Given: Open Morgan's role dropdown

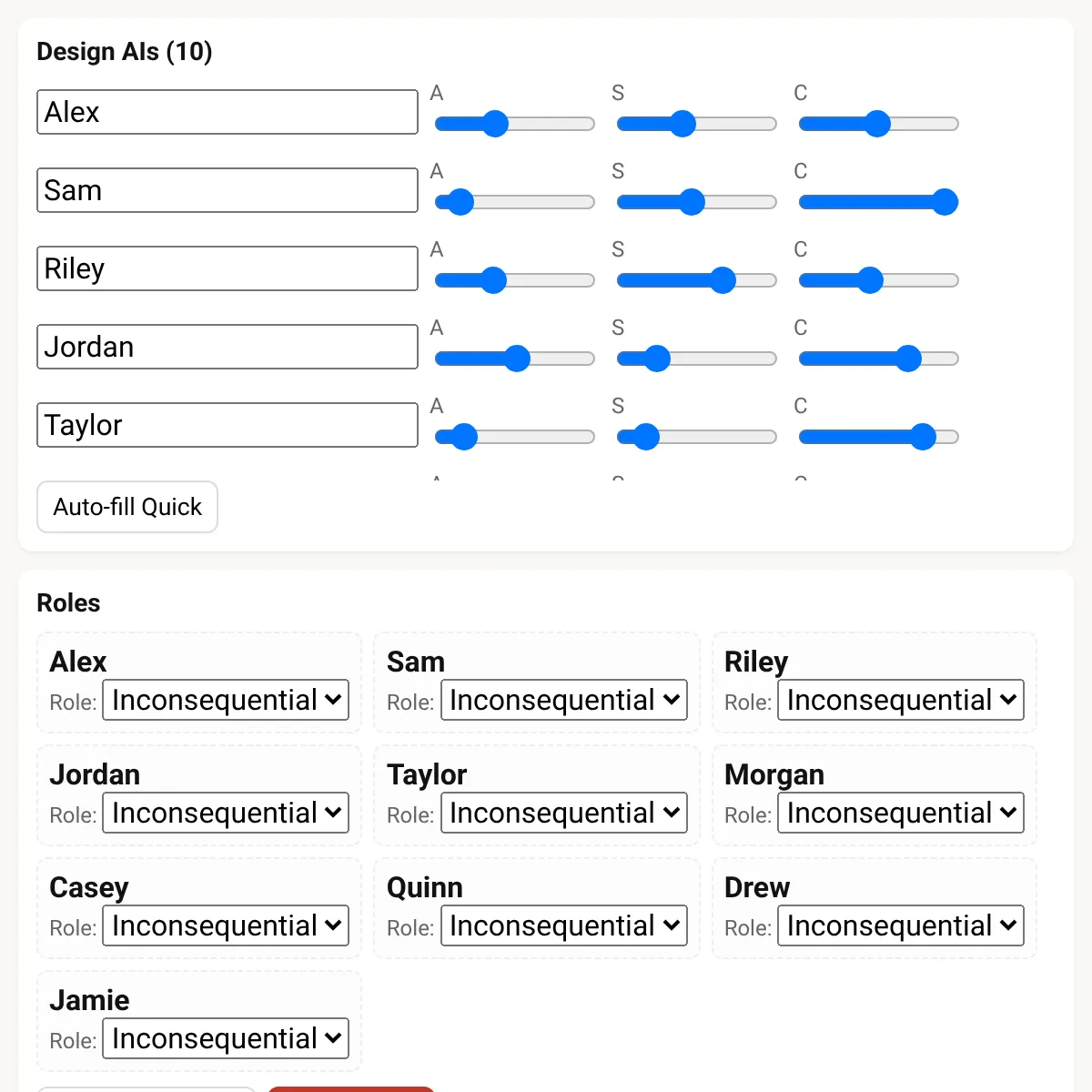Looking at the screenshot, I should pos(901,813).
